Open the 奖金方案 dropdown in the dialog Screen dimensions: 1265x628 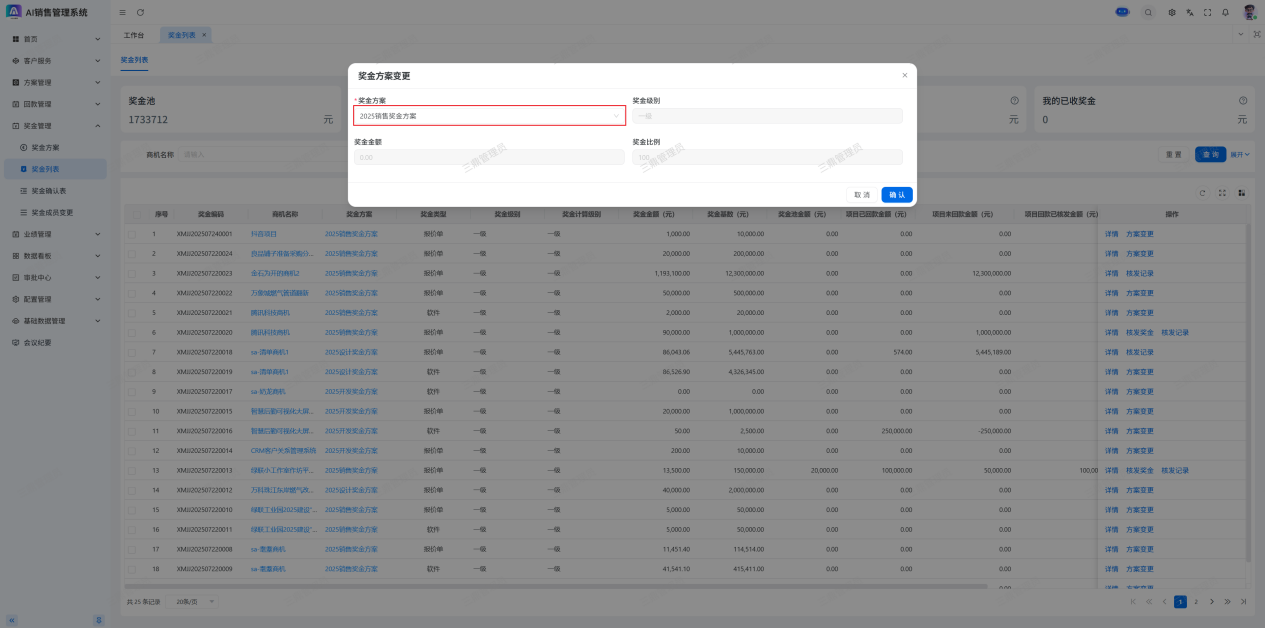[489, 116]
